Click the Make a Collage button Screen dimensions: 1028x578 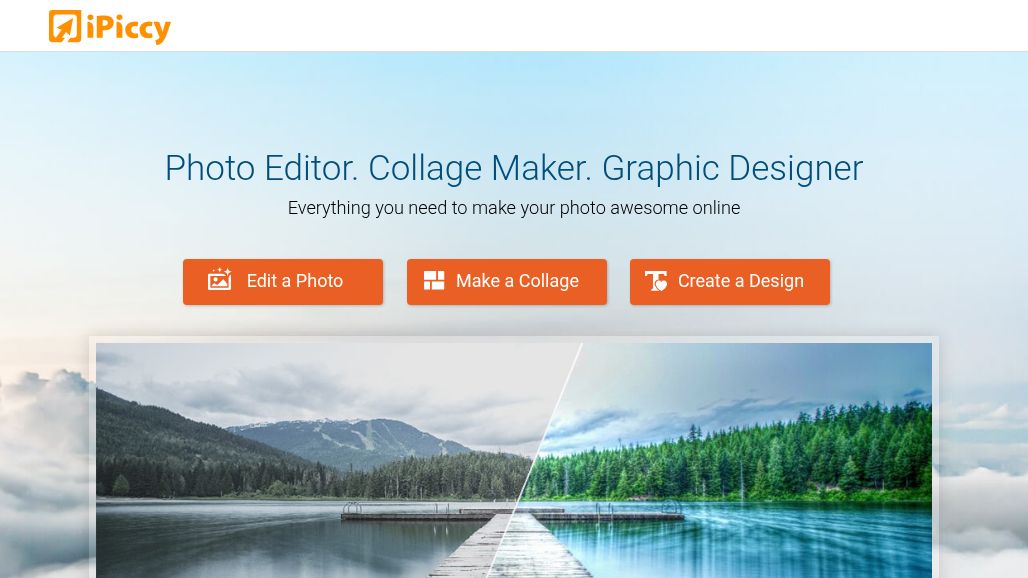[507, 282]
